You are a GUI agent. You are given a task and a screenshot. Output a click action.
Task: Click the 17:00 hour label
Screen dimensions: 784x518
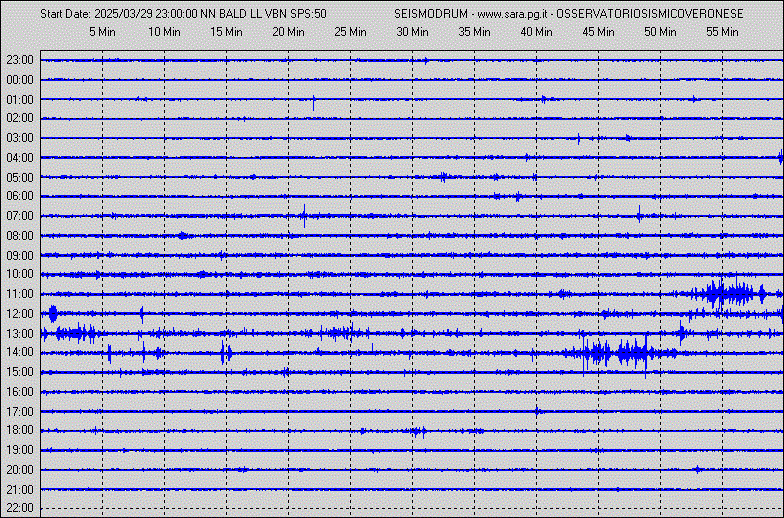(x=20, y=412)
